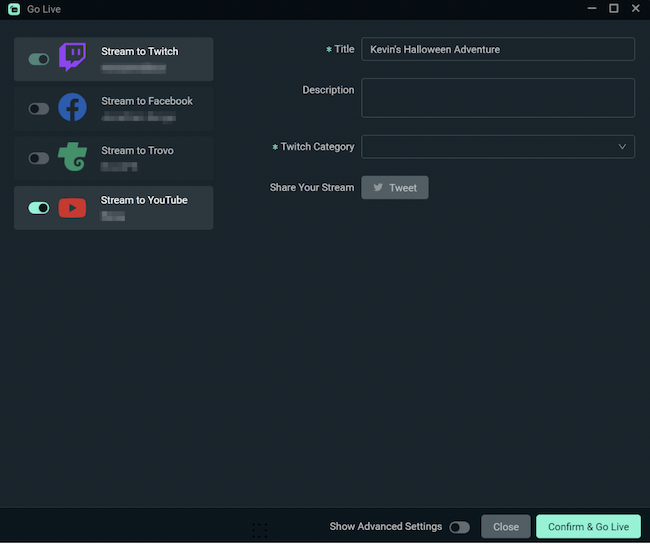650x544 pixels.
Task: Click the Tweet button
Action: tap(395, 187)
